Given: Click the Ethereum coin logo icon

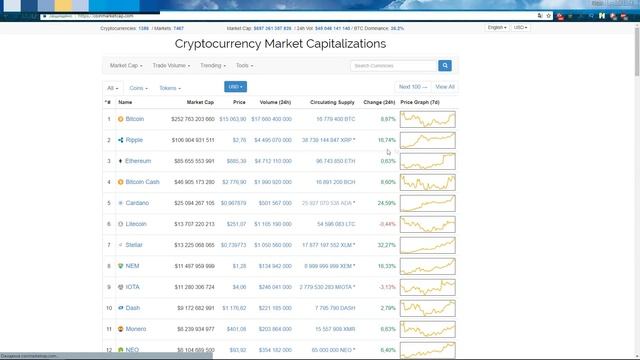Looking at the screenshot, I should coord(120,161).
